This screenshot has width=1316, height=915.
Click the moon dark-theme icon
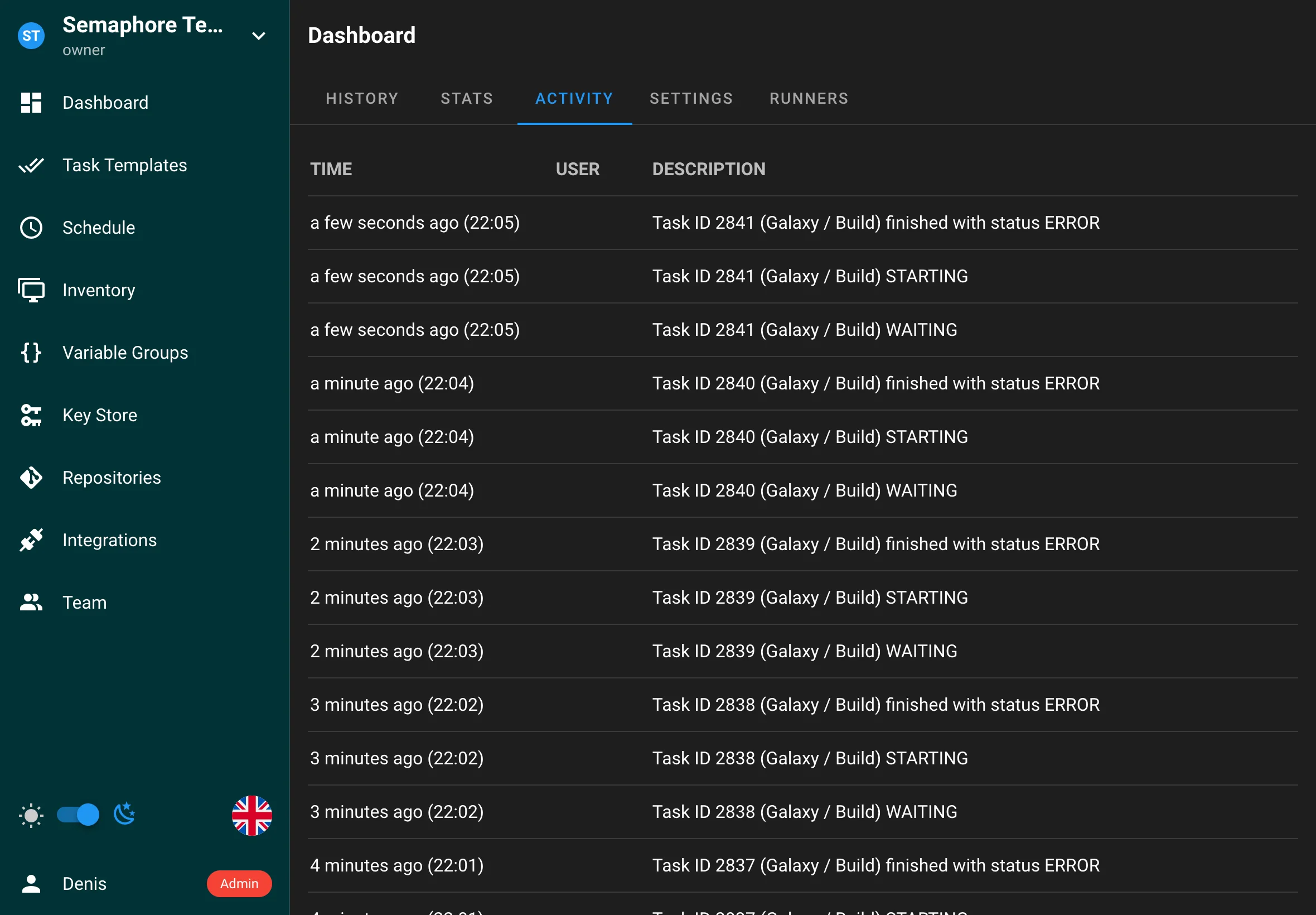(124, 815)
